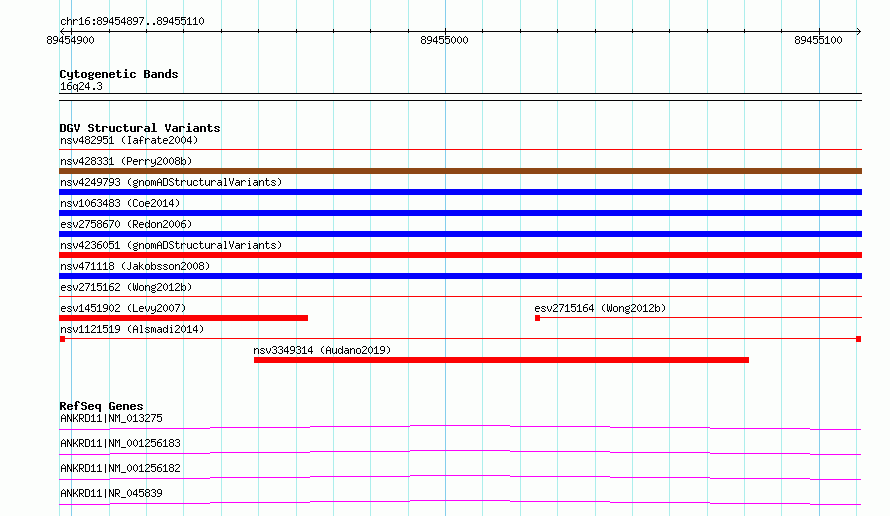This screenshot has height=516, width=890.
Task: Click the chr16:89454897..89455110 region label
Action: tap(132, 21)
